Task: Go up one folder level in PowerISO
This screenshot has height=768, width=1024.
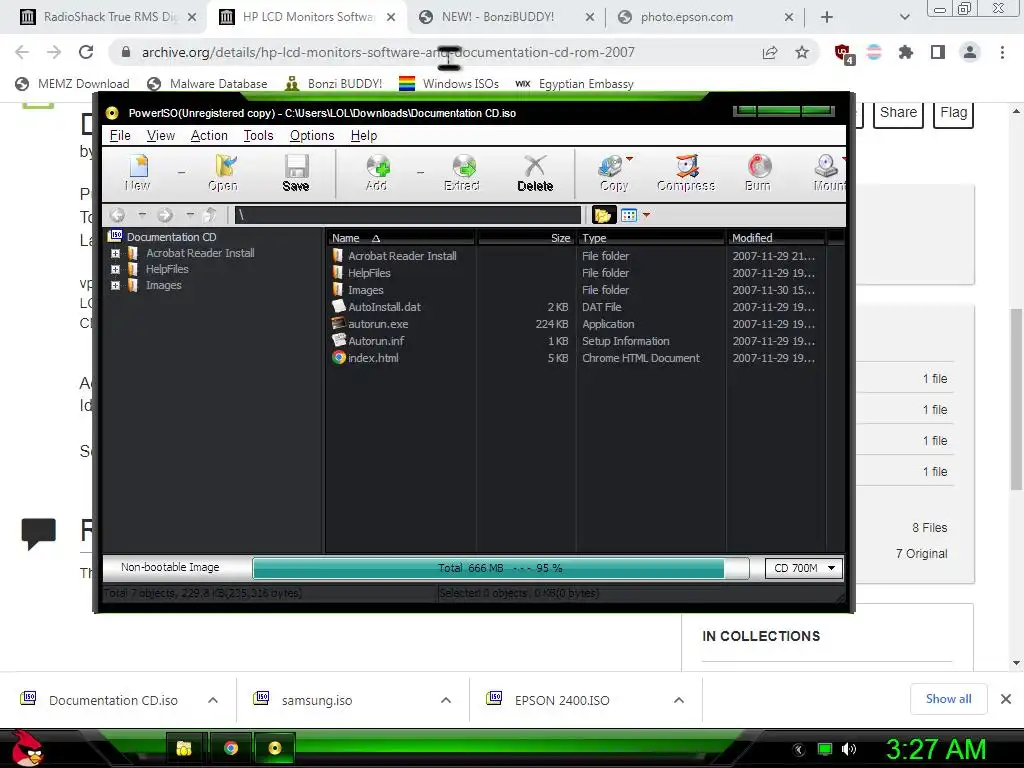Action: point(210,215)
